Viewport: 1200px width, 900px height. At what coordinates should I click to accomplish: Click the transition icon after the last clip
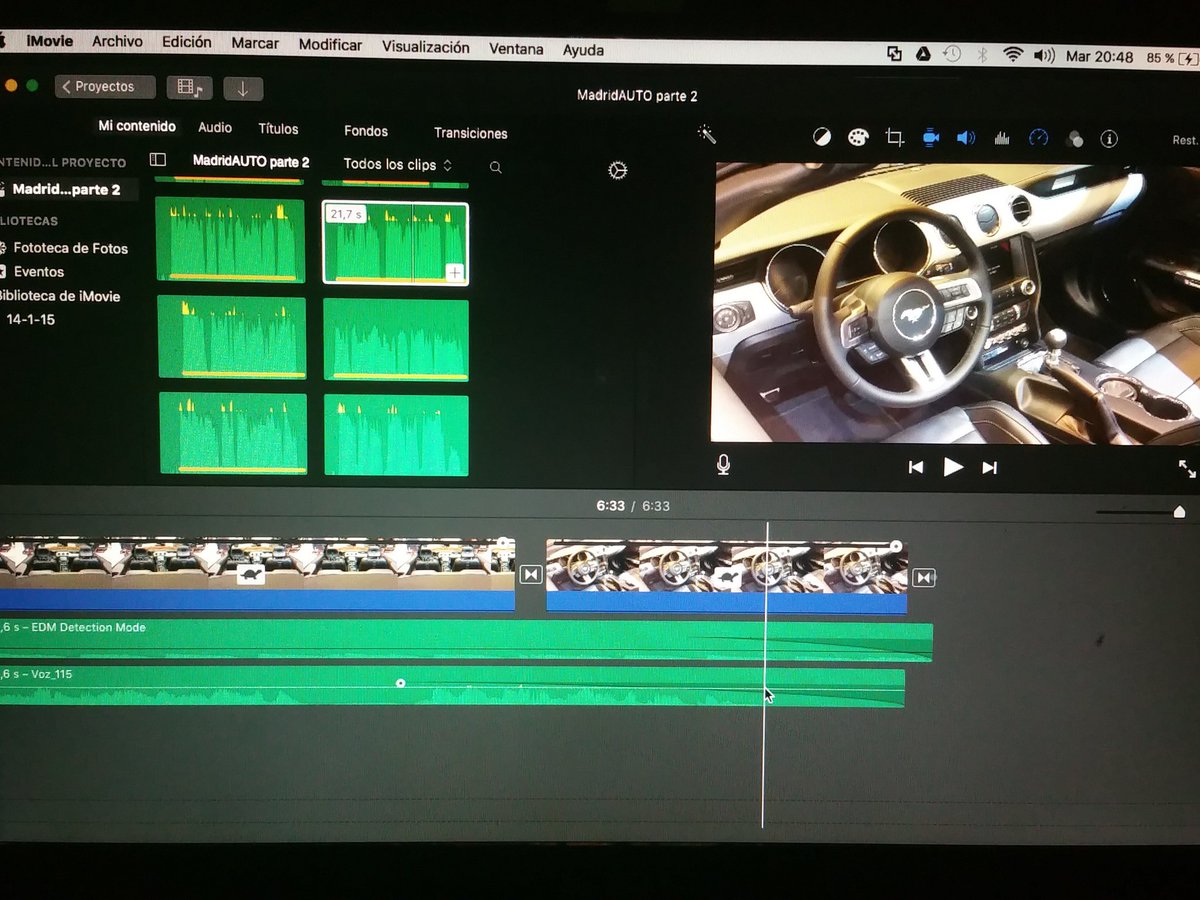coord(924,577)
